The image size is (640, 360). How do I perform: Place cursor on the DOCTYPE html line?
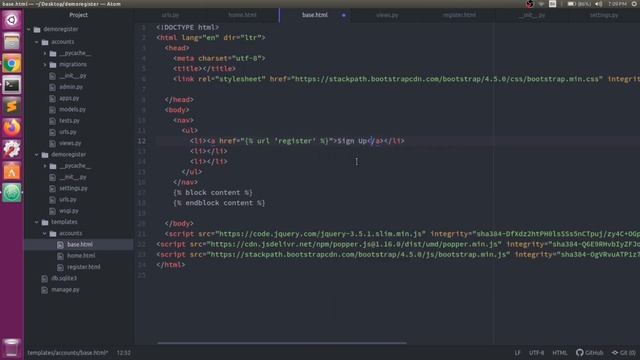[x=188, y=27]
